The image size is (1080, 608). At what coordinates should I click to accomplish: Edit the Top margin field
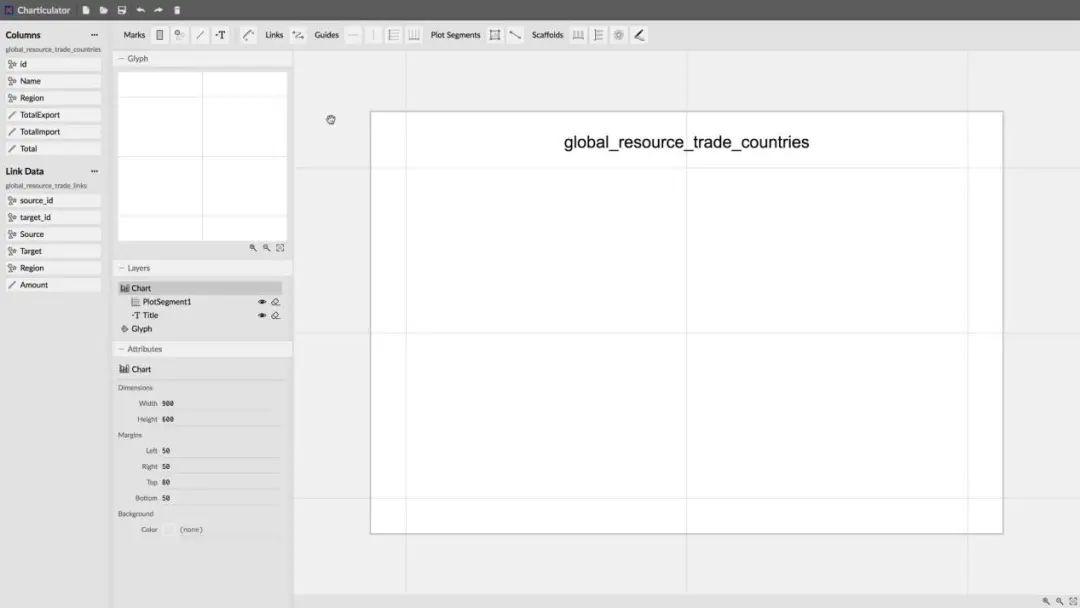click(220, 483)
